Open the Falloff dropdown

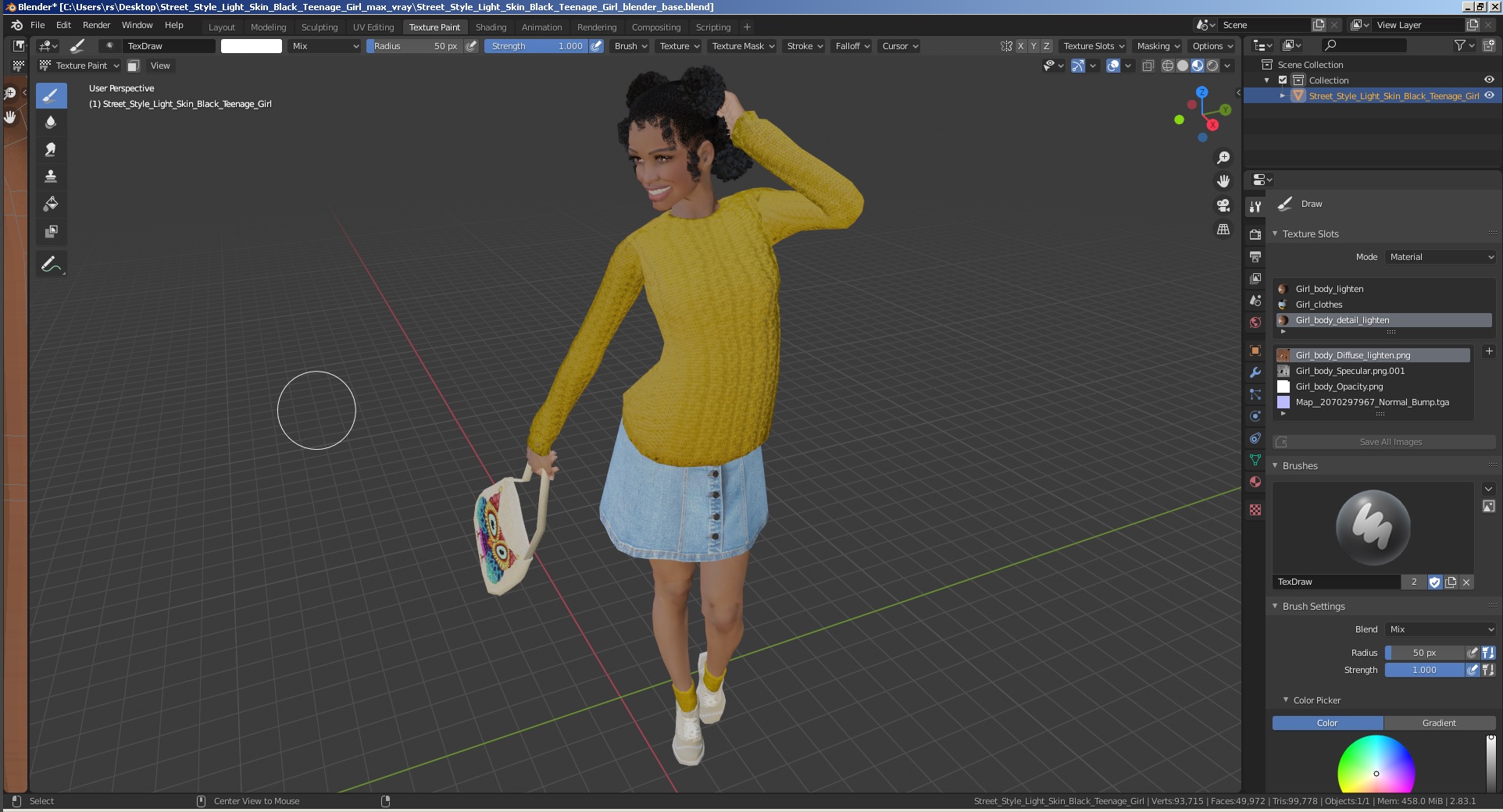tap(852, 46)
